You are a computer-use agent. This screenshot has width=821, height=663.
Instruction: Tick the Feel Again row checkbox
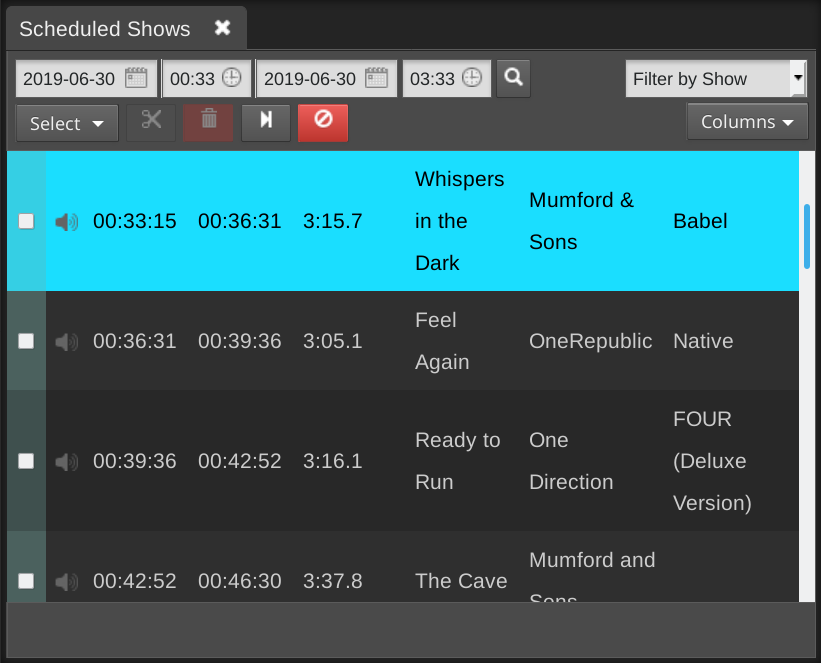click(x=26, y=342)
